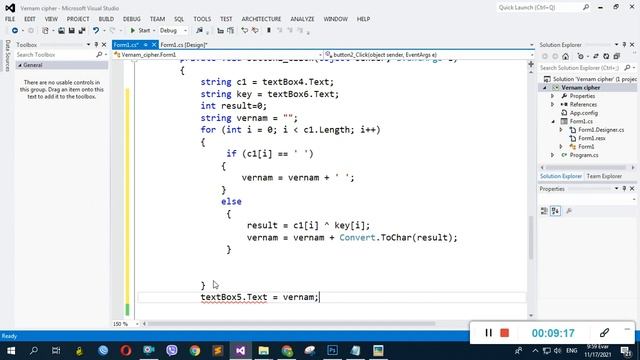Open the Data Sources side tab
The image size is (640, 360).
click(x=7, y=56)
